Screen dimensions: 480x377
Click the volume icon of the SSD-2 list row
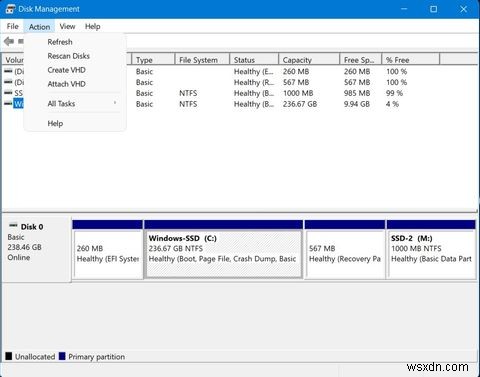point(8,93)
